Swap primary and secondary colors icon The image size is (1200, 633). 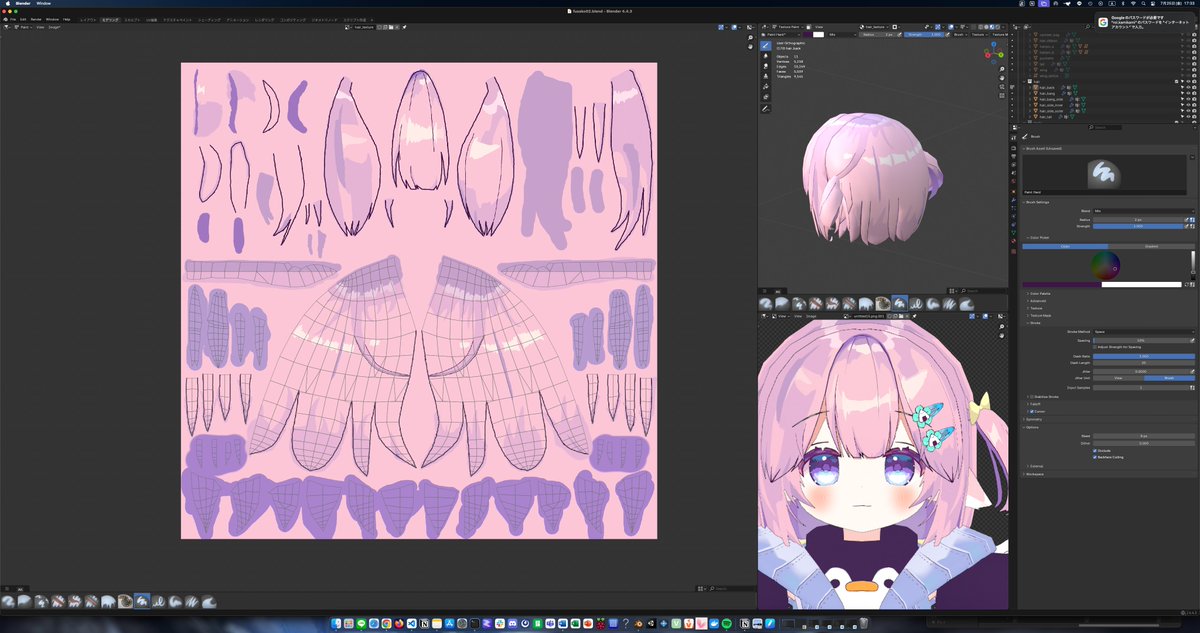pyautogui.click(x=1187, y=284)
